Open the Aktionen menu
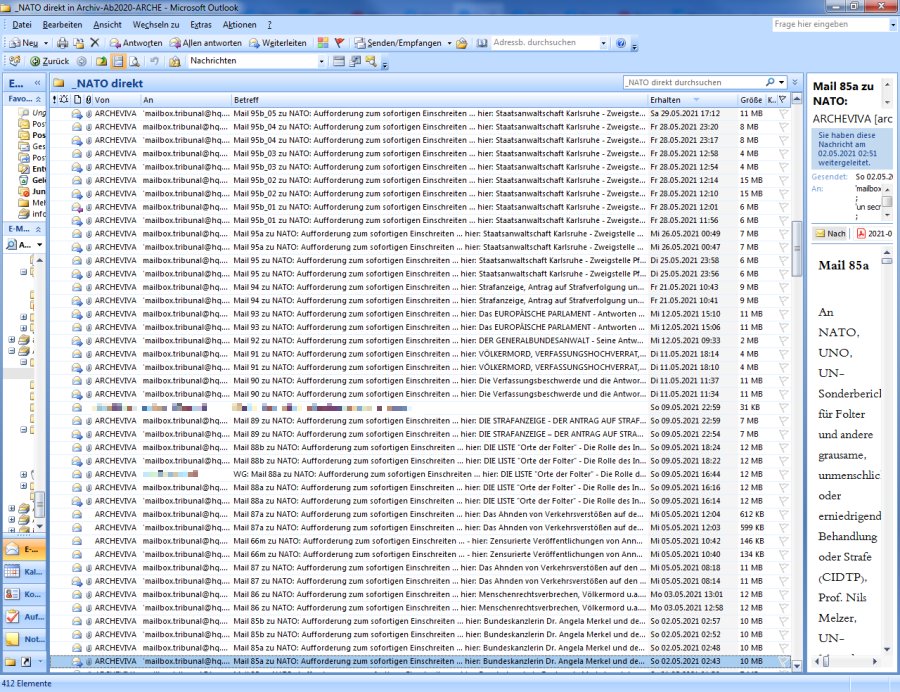The image size is (900, 692). click(x=239, y=25)
